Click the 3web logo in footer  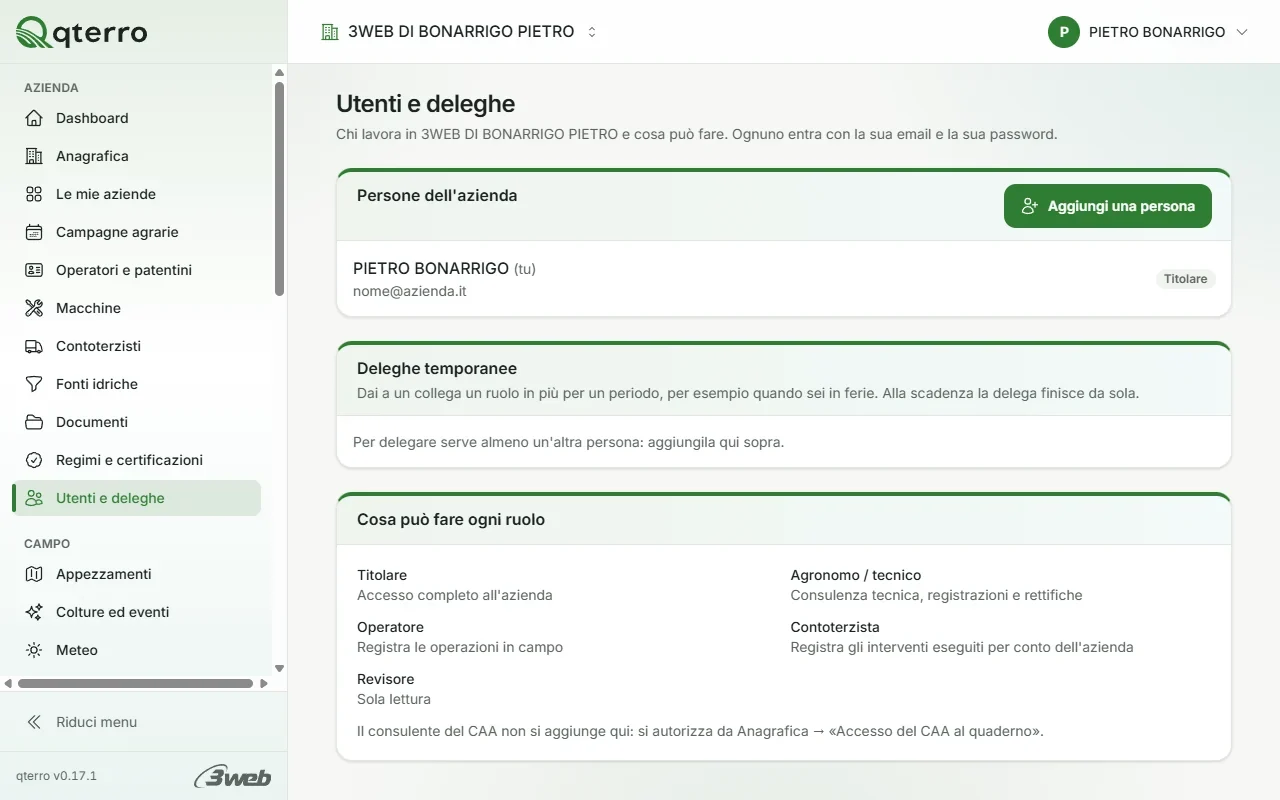(232, 776)
